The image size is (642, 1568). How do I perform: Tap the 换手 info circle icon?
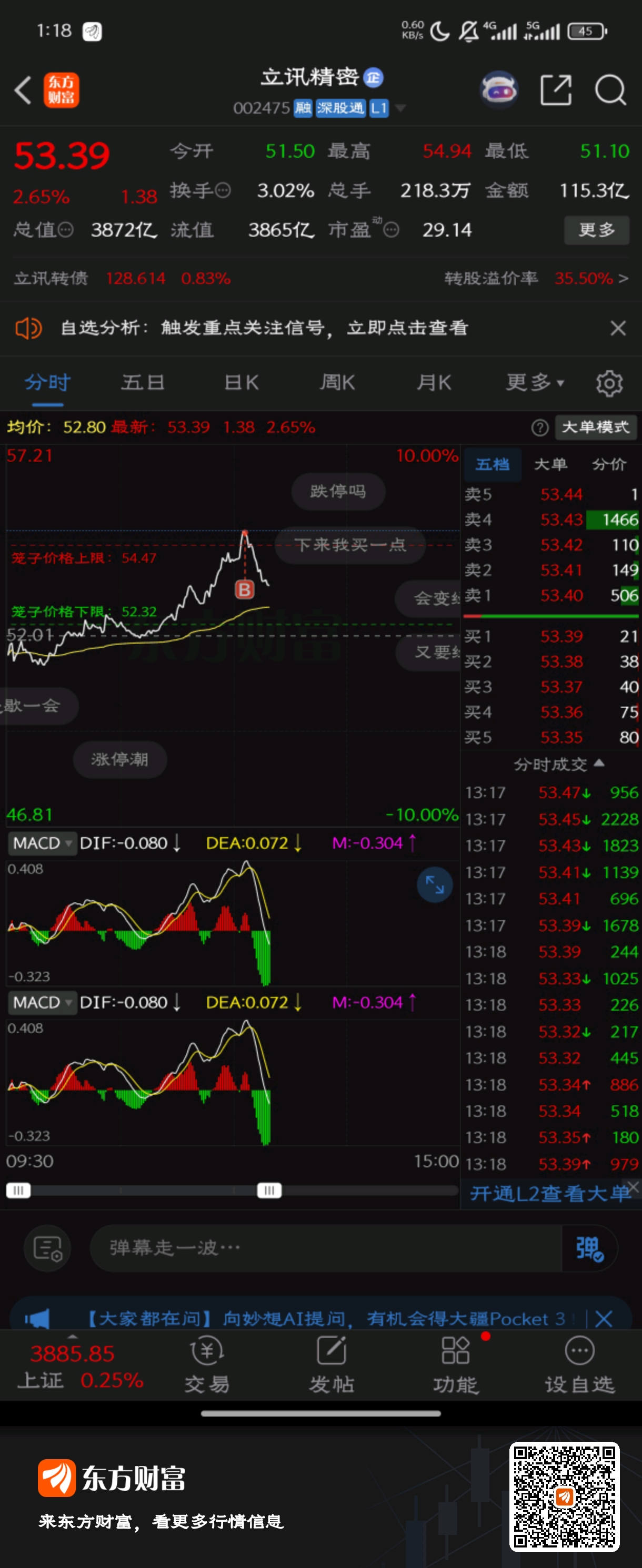(224, 190)
